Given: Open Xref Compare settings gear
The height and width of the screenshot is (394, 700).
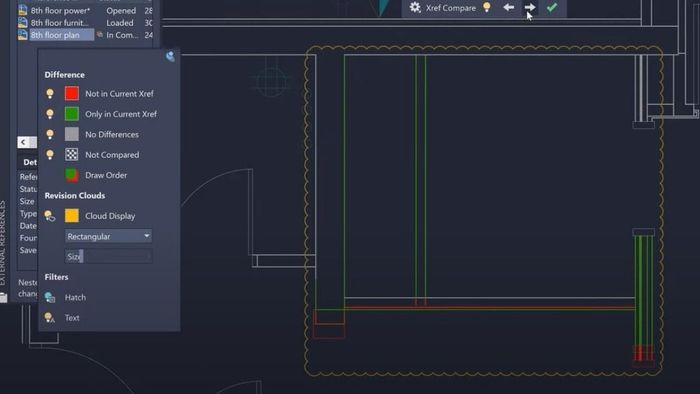Looking at the screenshot, I should pyautogui.click(x=415, y=8).
